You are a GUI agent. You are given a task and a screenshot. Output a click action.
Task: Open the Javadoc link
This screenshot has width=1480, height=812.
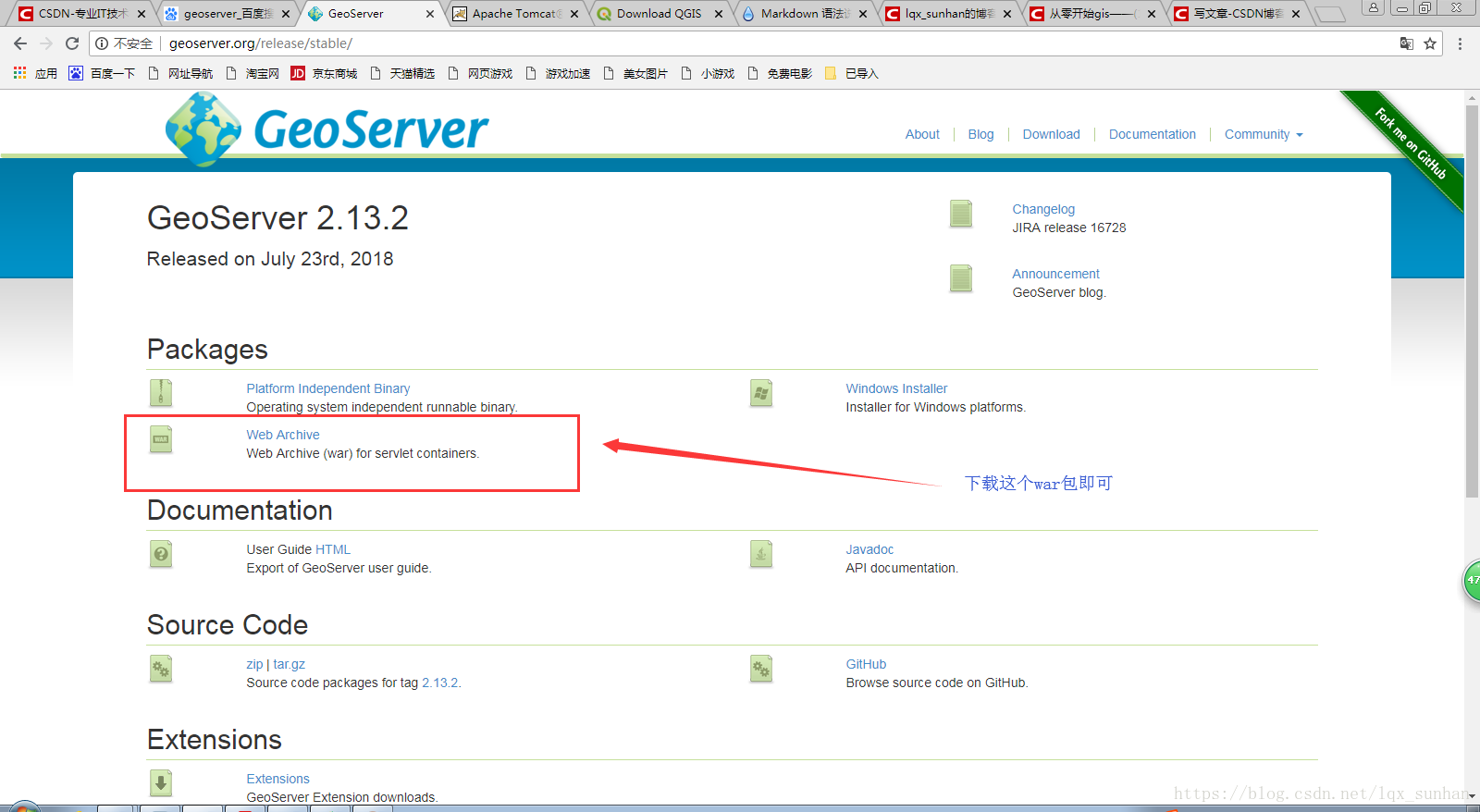(x=869, y=549)
